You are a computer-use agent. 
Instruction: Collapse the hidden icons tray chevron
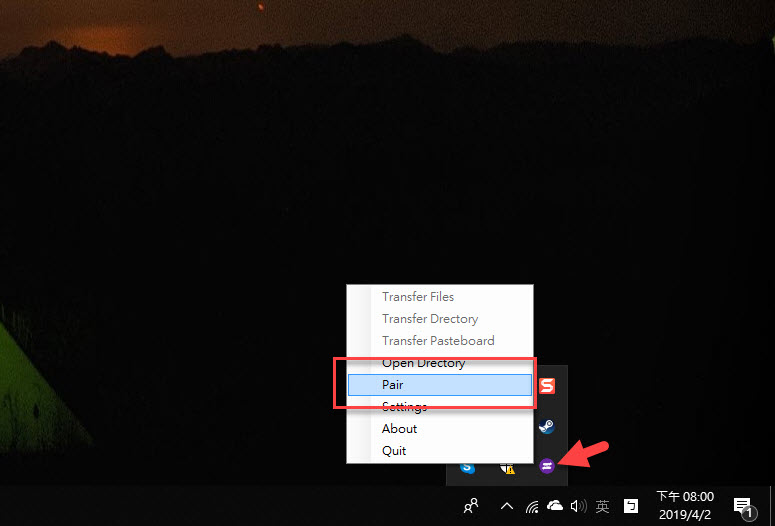[507, 506]
